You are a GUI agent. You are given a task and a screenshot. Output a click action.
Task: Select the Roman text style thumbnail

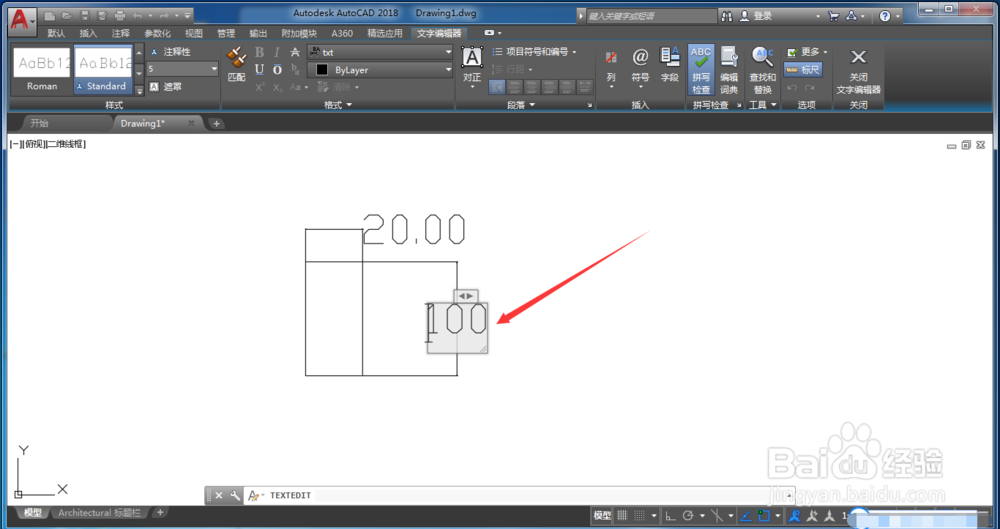click(41, 70)
